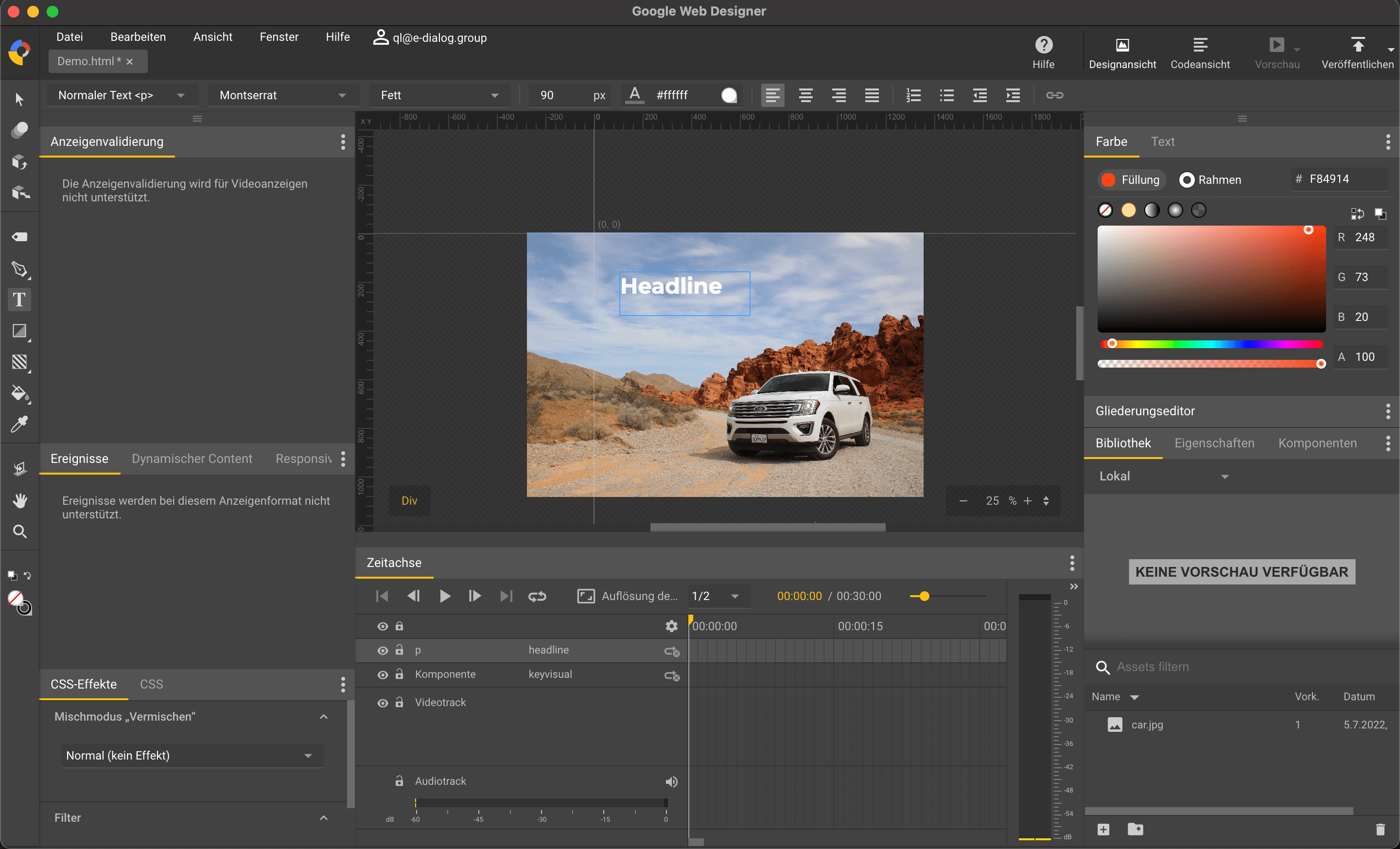Switch to the Dynamischer Content tab
The height and width of the screenshot is (849, 1400).
(192, 459)
